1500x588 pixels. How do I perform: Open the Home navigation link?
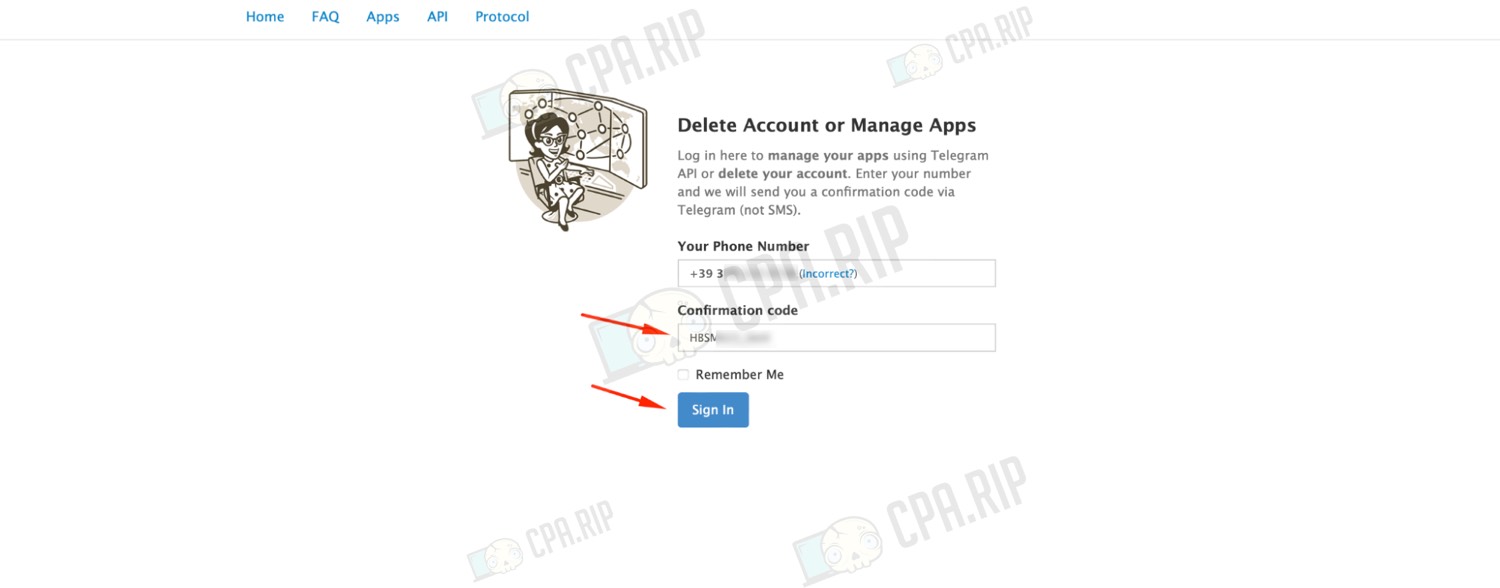265,17
